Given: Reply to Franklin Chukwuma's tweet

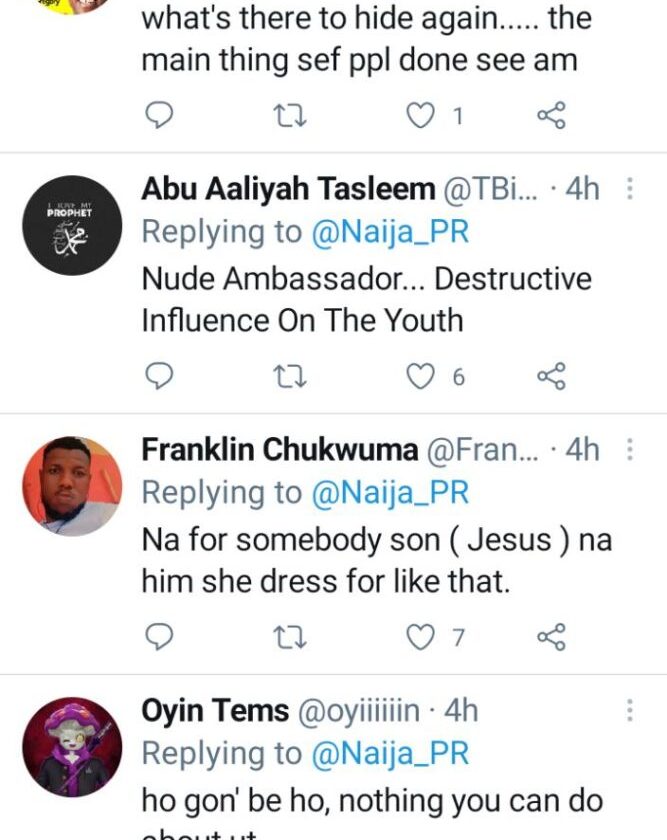Looking at the screenshot, I should pyautogui.click(x=160, y=636).
